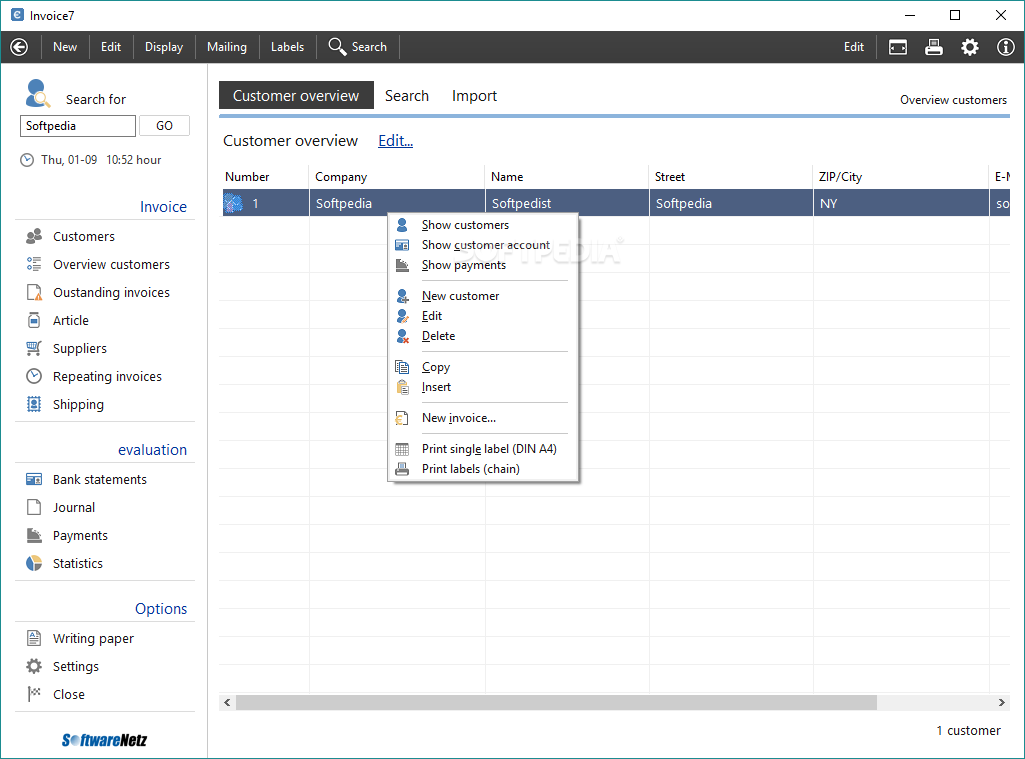Click New in the top toolbar

[65, 47]
